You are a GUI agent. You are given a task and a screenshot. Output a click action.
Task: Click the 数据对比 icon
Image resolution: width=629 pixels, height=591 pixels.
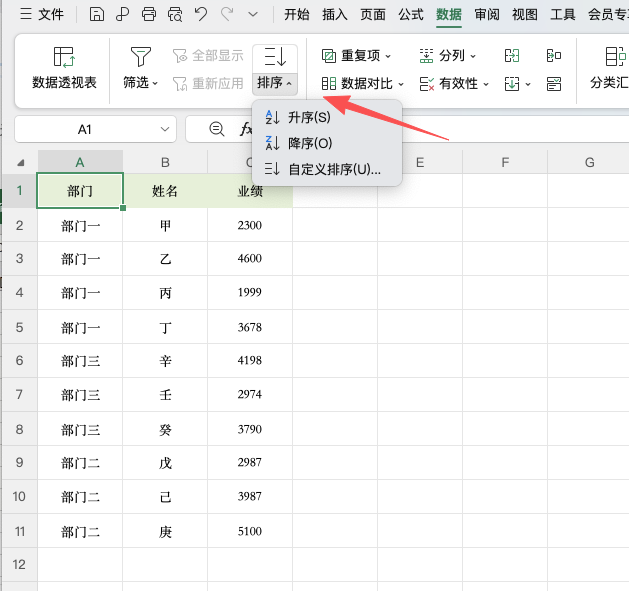click(329, 83)
